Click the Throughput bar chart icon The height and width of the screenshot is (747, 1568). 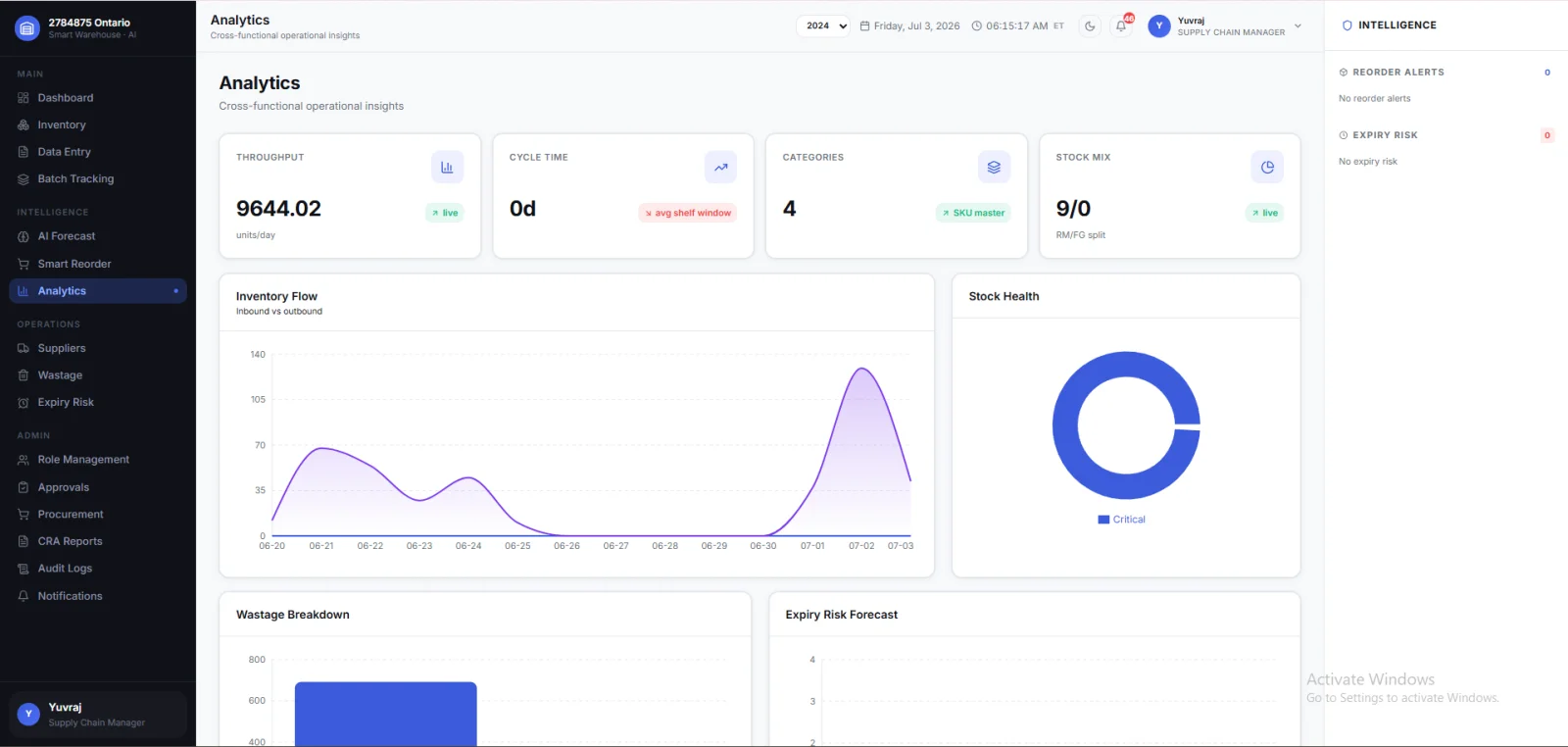pos(447,168)
